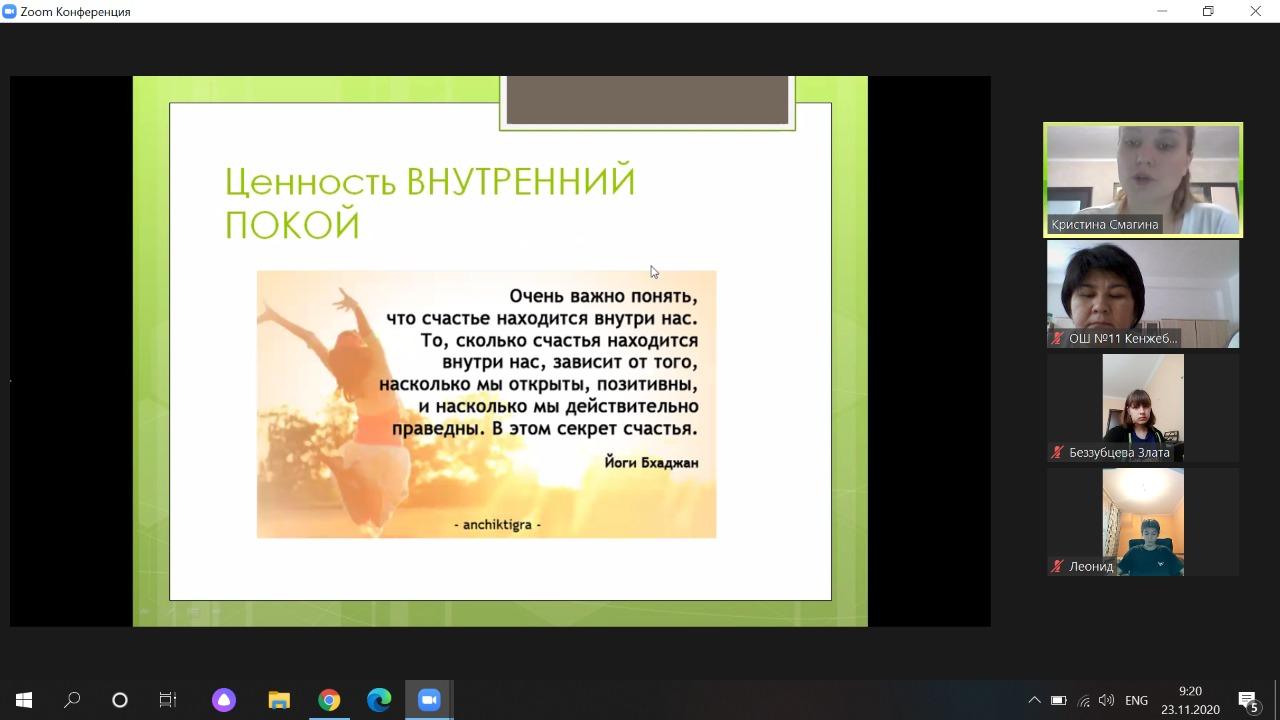Screen dimensions: 1280x720
Task: Click the Леонид participant video tile
Action: tap(1143, 521)
